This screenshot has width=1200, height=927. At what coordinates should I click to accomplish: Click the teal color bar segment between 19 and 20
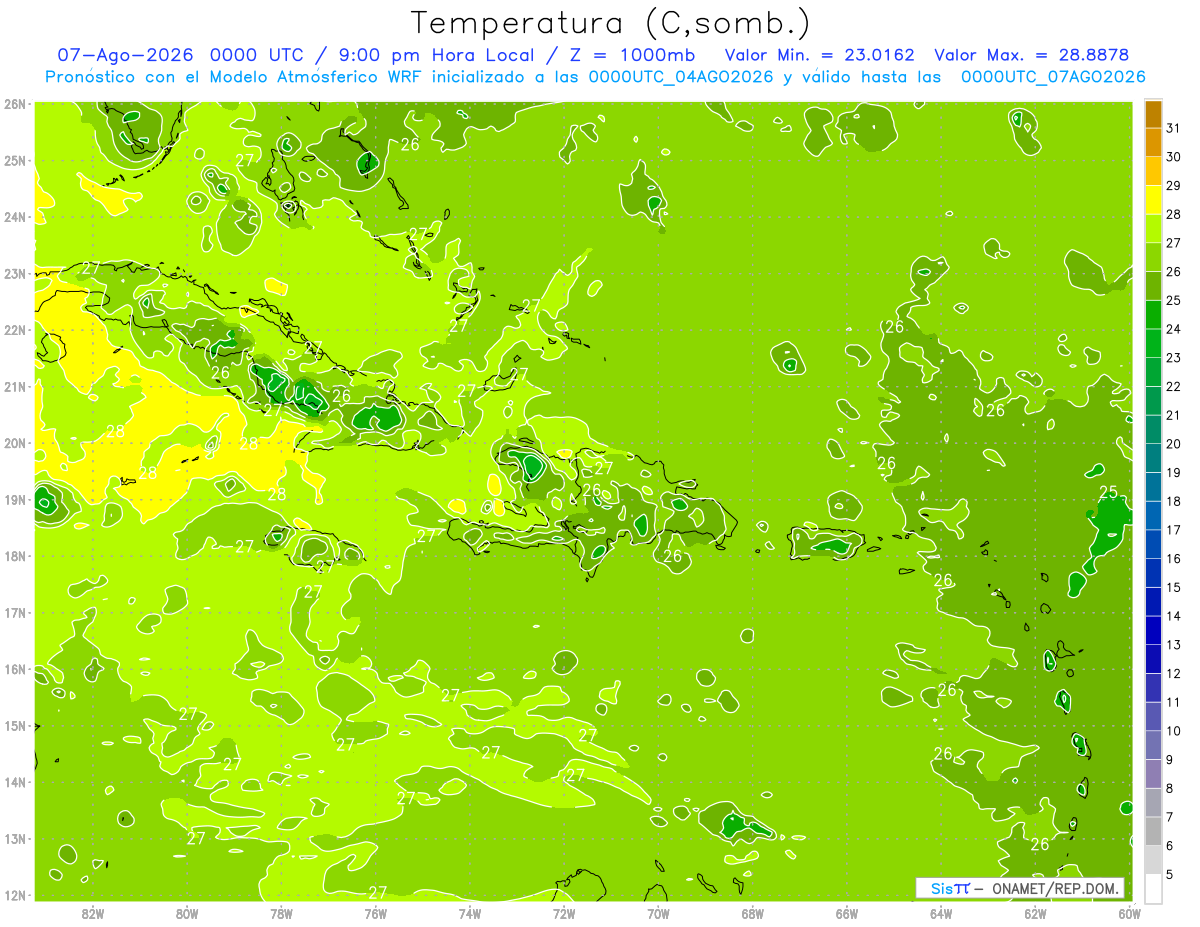[x=1153, y=458]
